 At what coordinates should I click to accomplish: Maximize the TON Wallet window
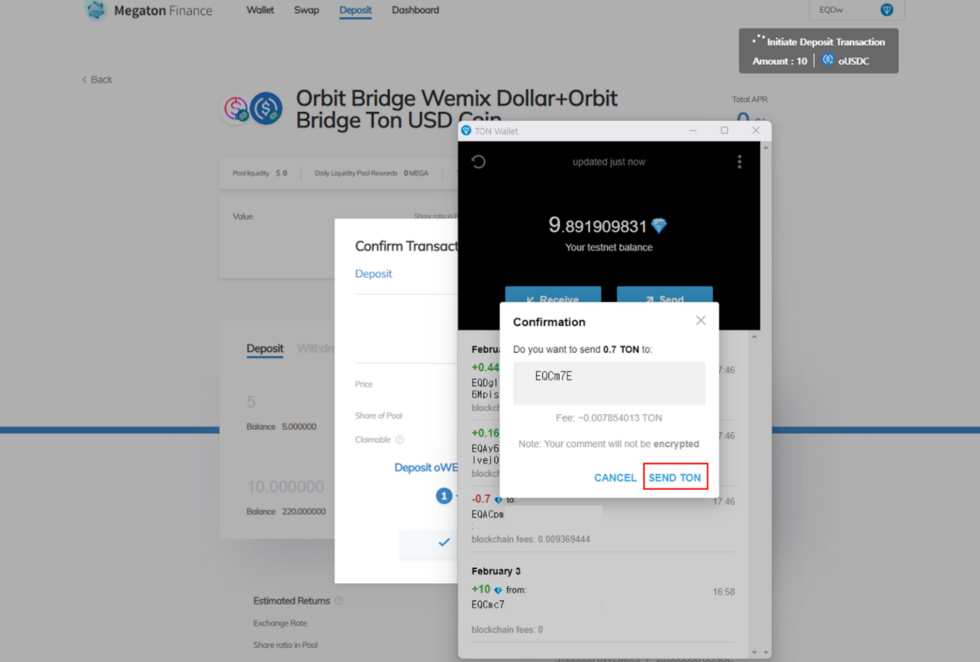724,131
